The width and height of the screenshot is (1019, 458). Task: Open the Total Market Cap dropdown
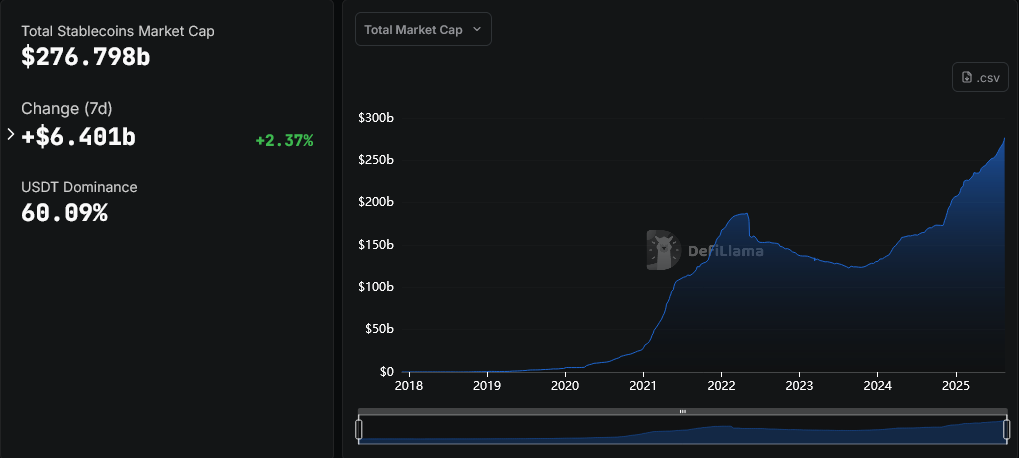(423, 29)
